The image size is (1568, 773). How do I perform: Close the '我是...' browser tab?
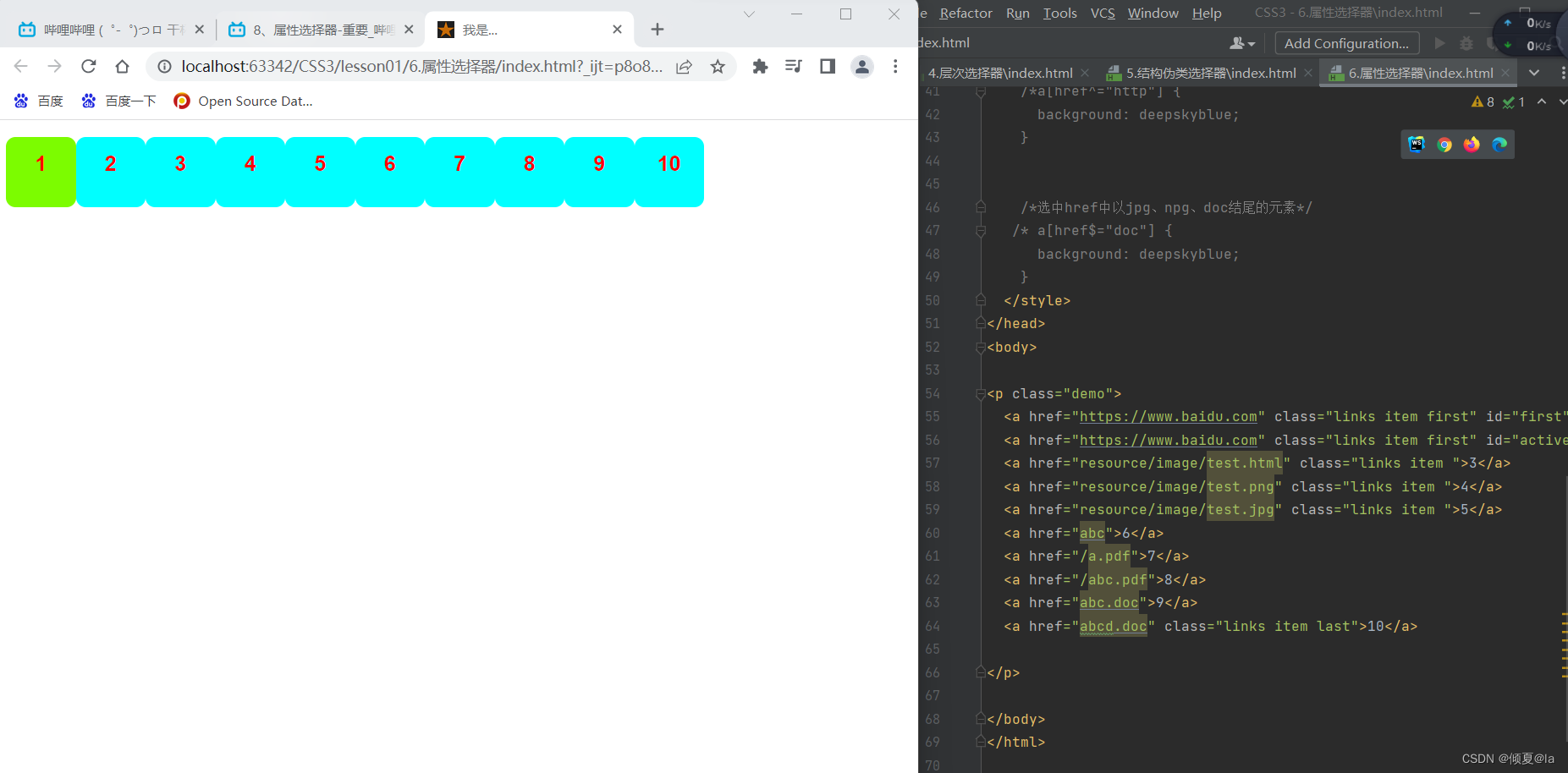(x=617, y=30)
